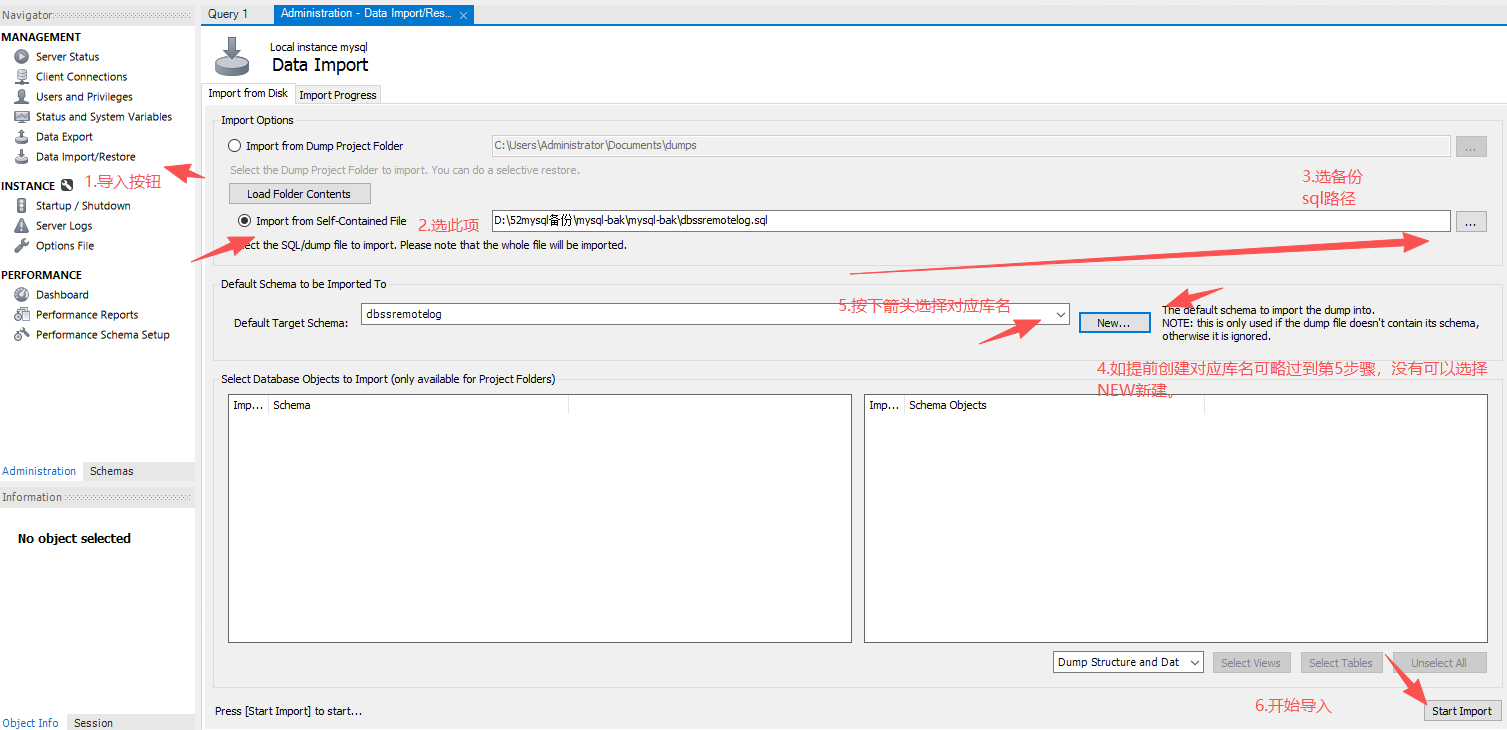Select Import from Dump Project Folder option

click(x=235, y=146)
